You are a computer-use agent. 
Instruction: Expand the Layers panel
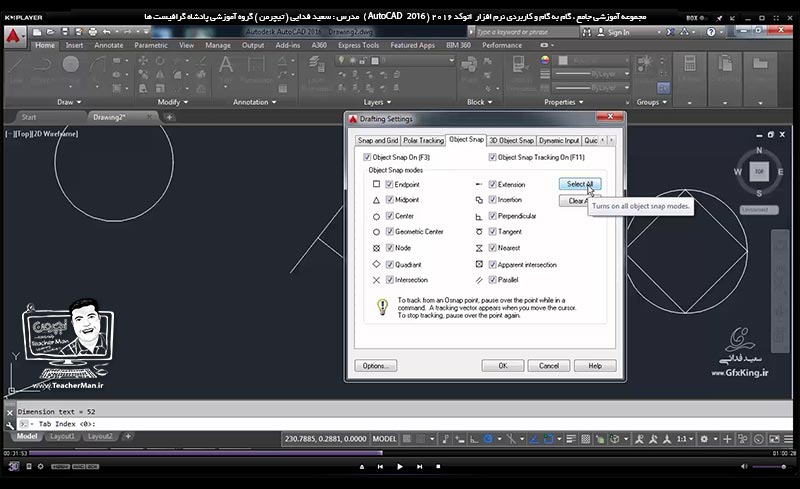[377, 102]
